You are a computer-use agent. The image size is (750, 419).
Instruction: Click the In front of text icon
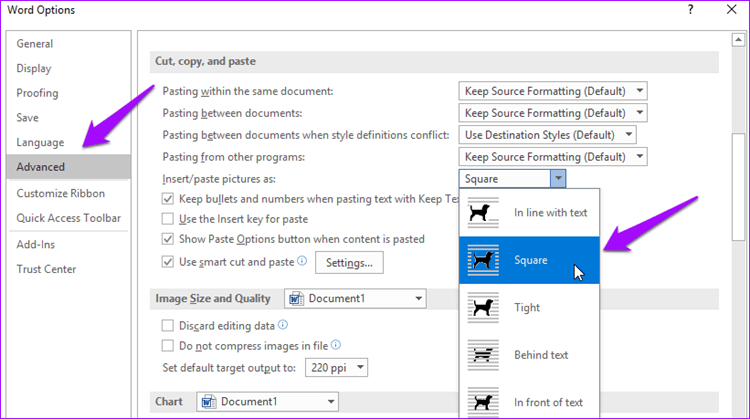(483, 402)
